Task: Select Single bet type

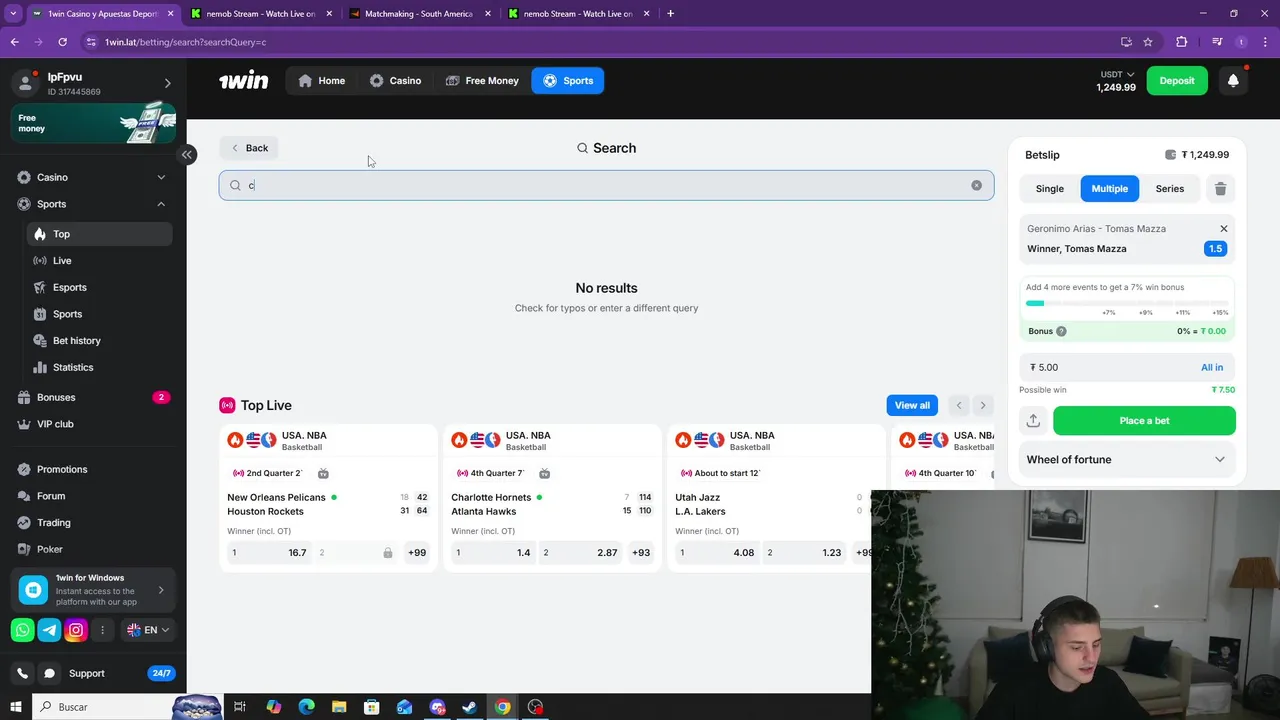Action: point(1050,189)
